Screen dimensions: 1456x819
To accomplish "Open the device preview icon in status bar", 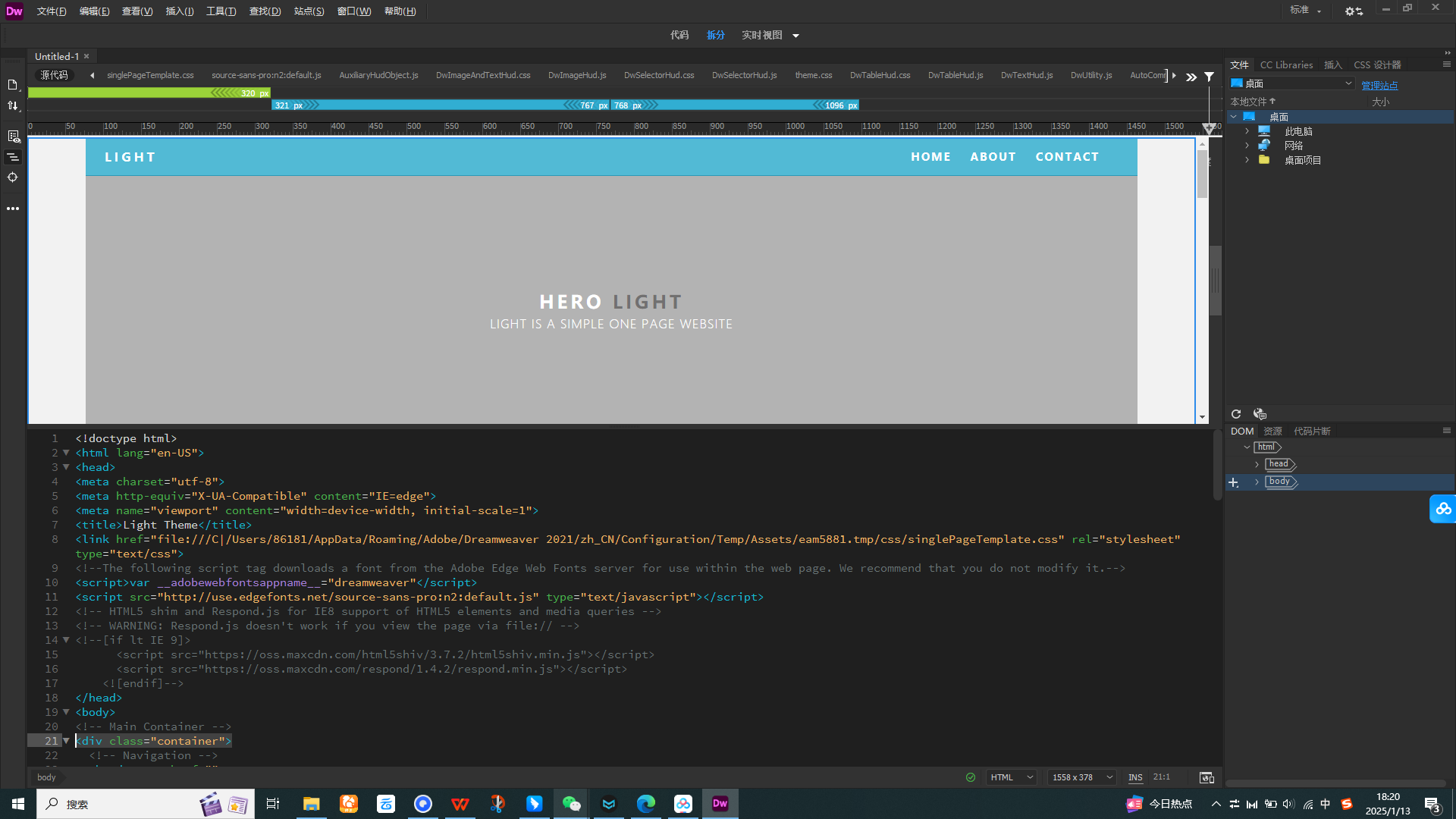I will coord(1207,777).
